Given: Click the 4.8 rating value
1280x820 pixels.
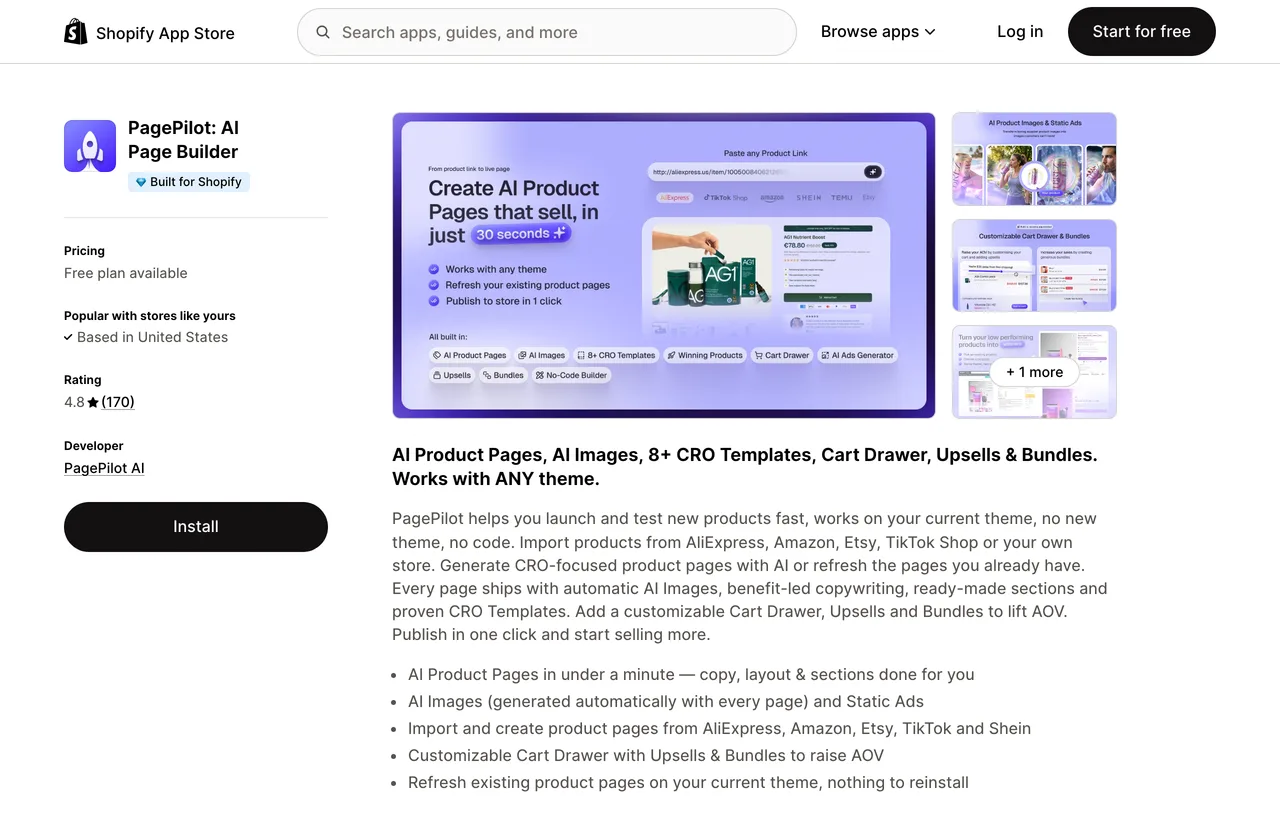Looking at the screenshot, I should (74, 402).
